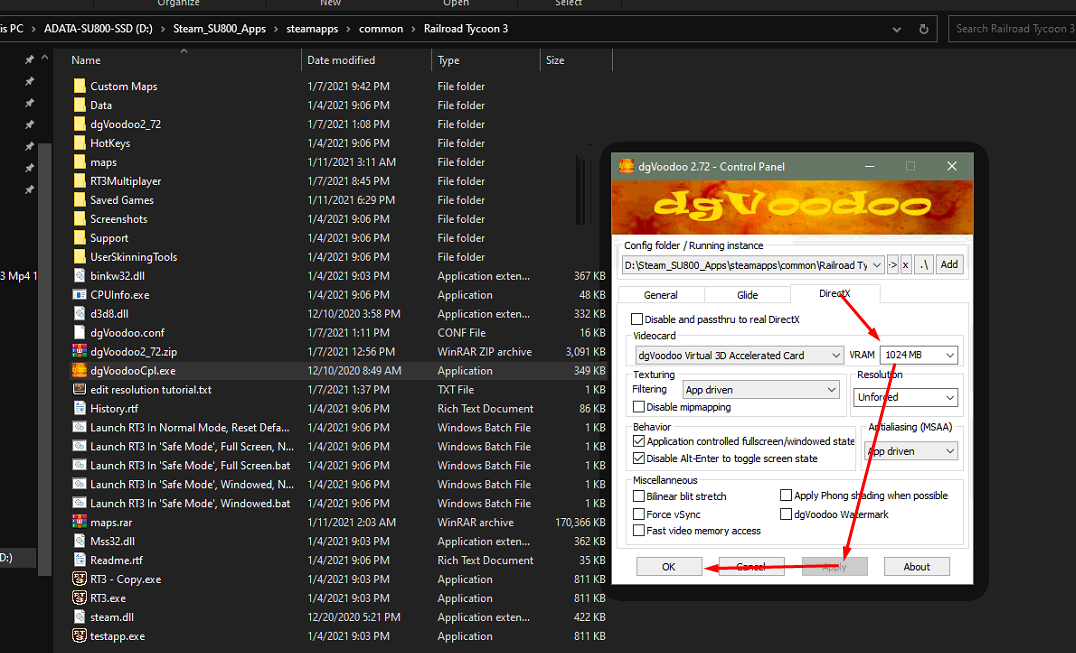Open the Texturing Filtering dropdown

(760, 390)
